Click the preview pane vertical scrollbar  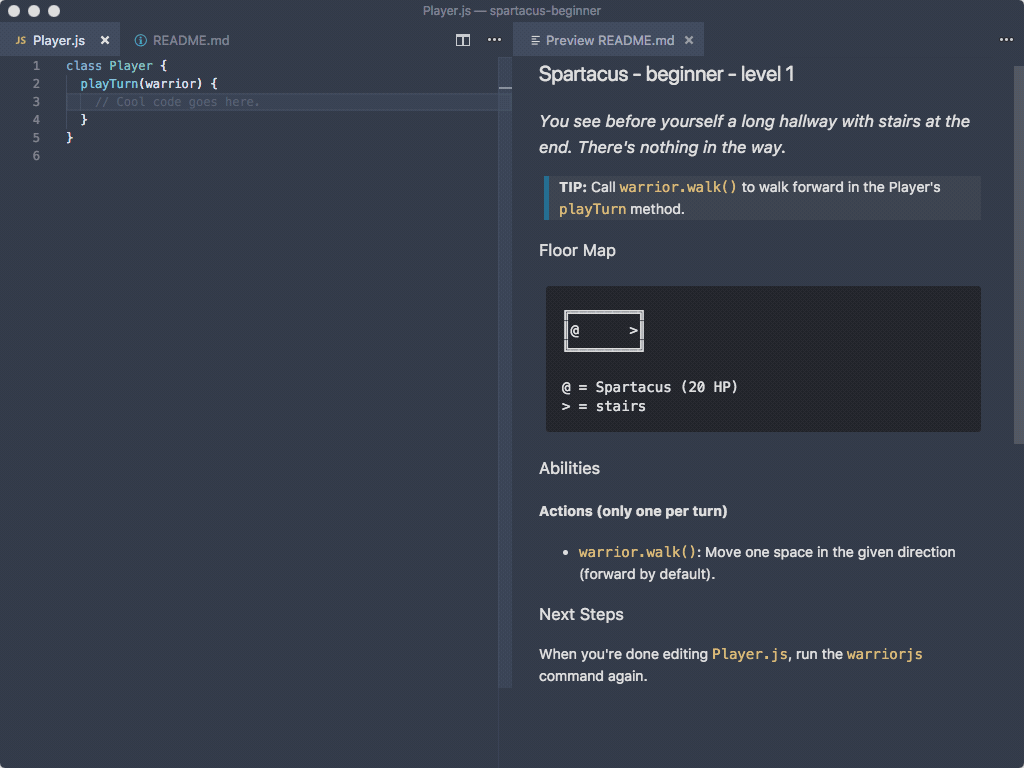[1018, 250]
